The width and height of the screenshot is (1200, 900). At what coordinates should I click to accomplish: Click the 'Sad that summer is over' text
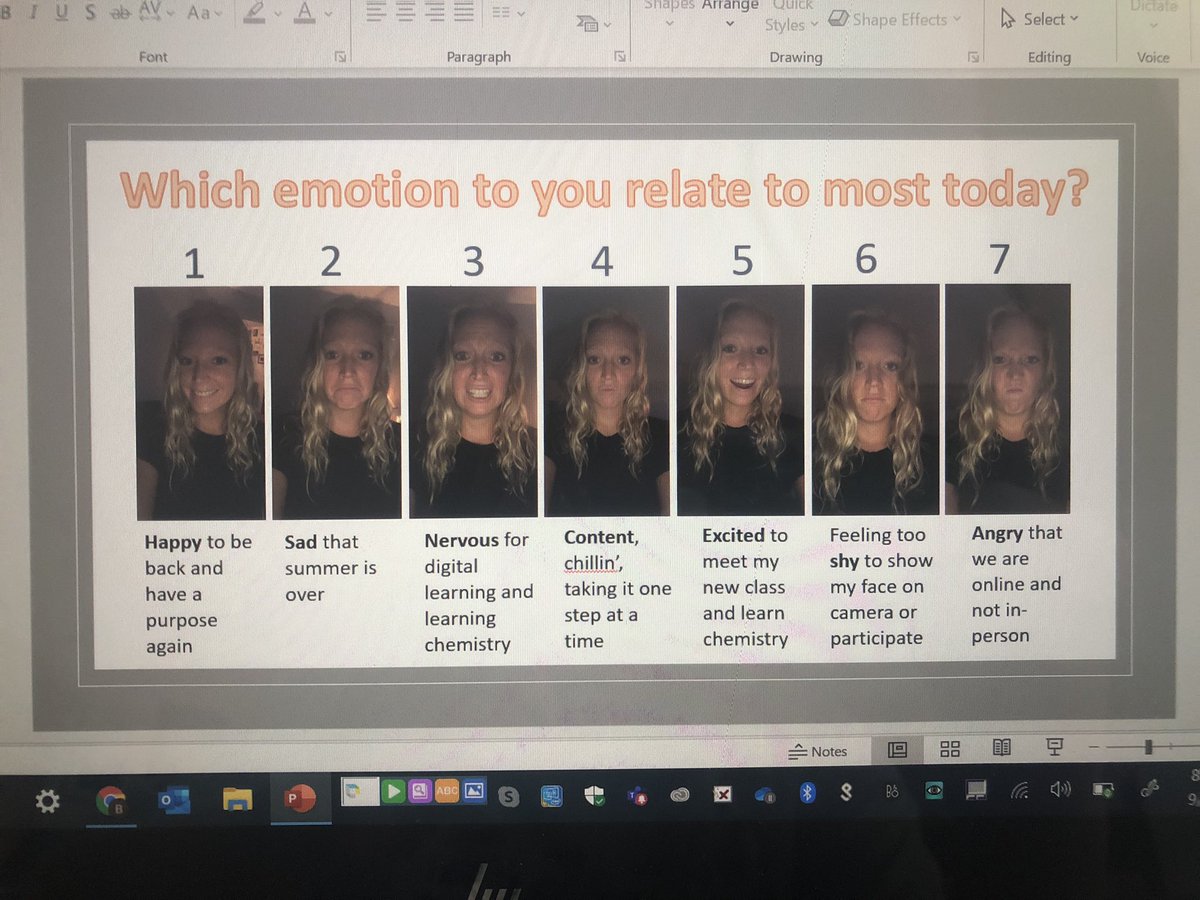tap(330, 568)
